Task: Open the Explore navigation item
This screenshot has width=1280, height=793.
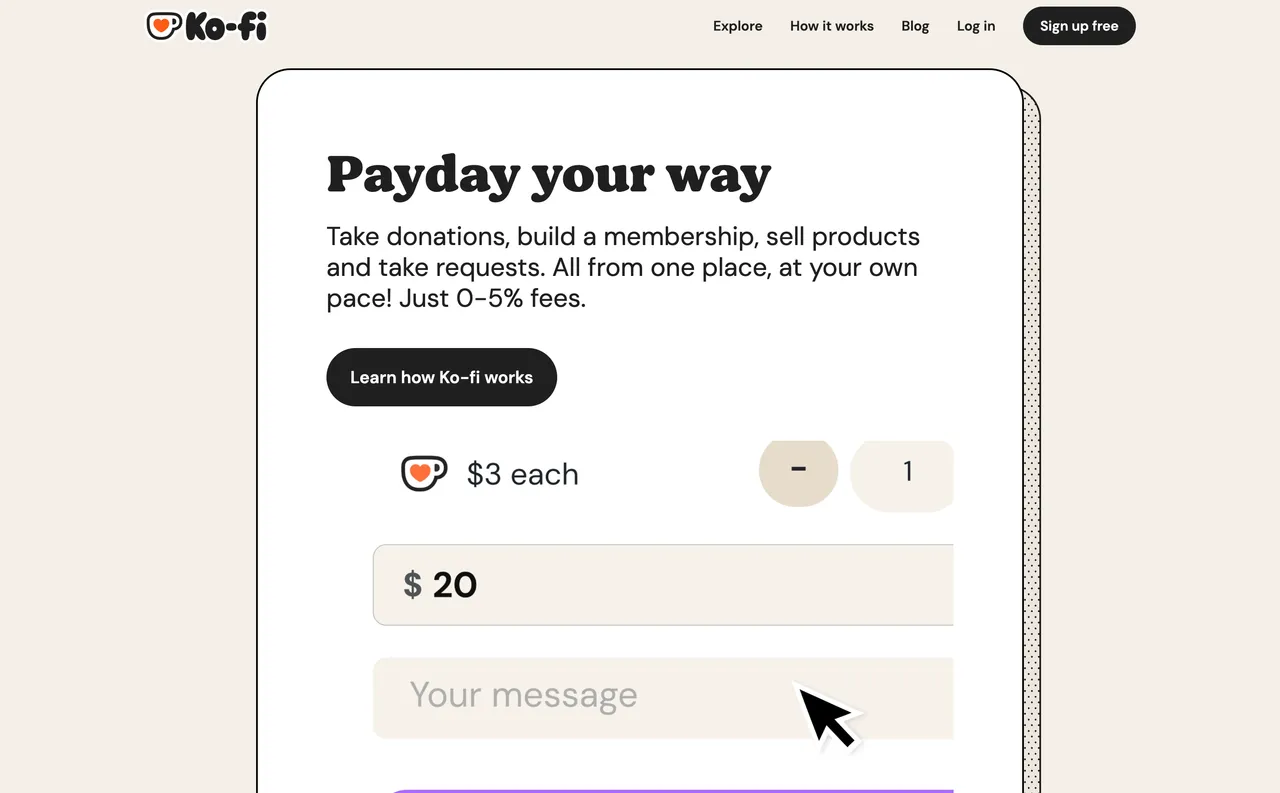Action: point(737,26)
